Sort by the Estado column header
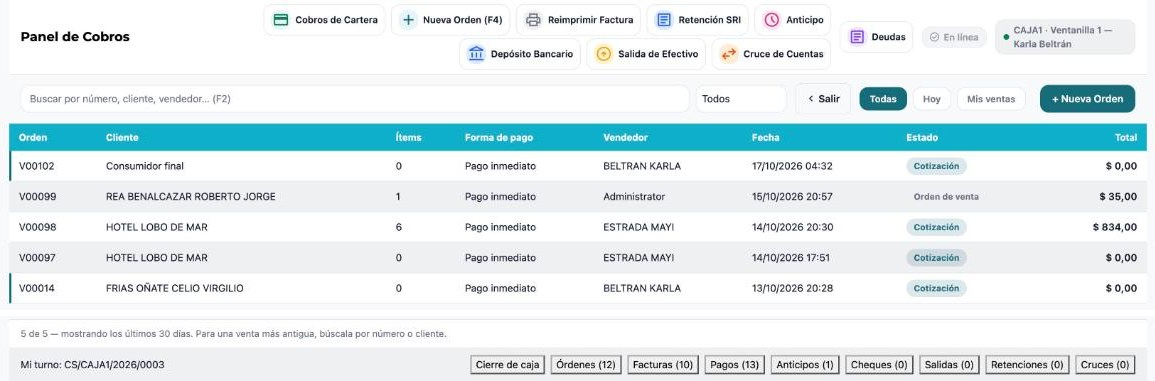 (x=922, y=138)
